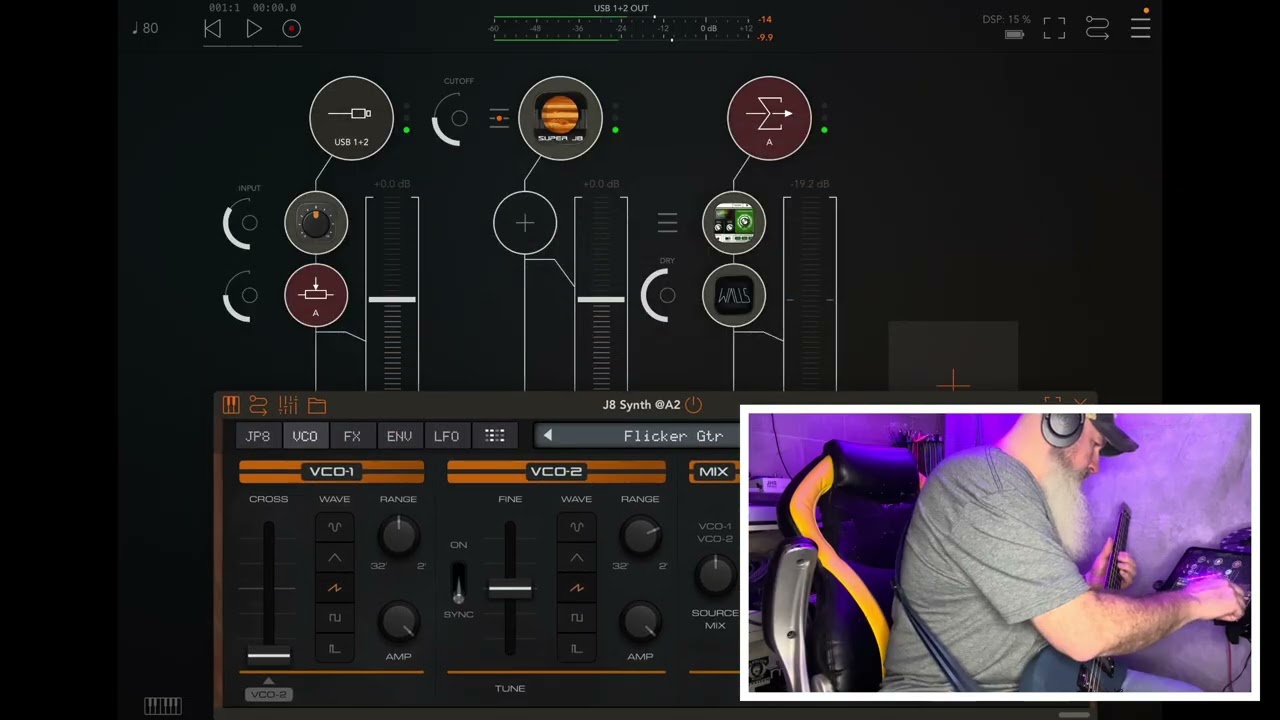Viewport: 1280px width, 720px height.
Task: Open the main hamburger menu
Action: (x=1140, y=28)
